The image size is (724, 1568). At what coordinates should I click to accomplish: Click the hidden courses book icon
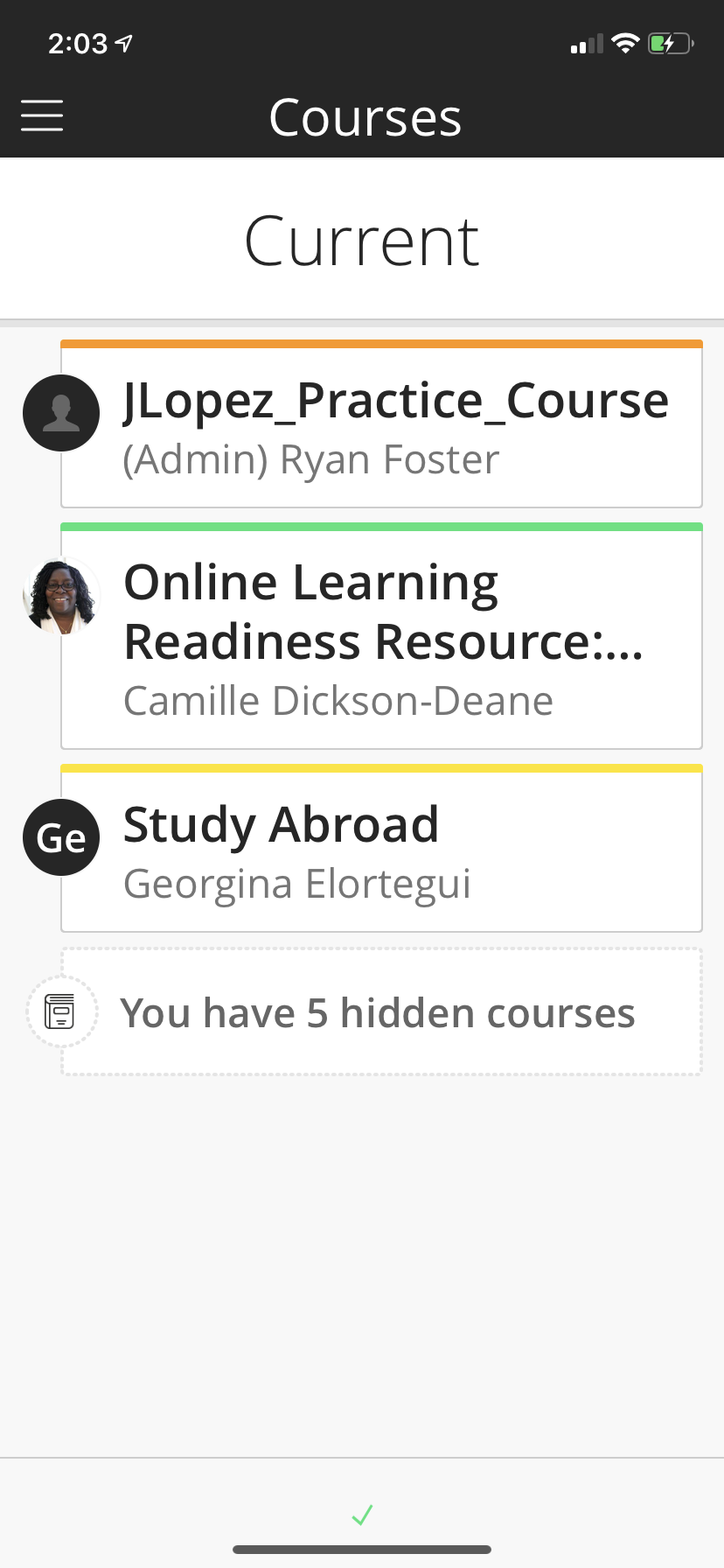click(60, 1011)
